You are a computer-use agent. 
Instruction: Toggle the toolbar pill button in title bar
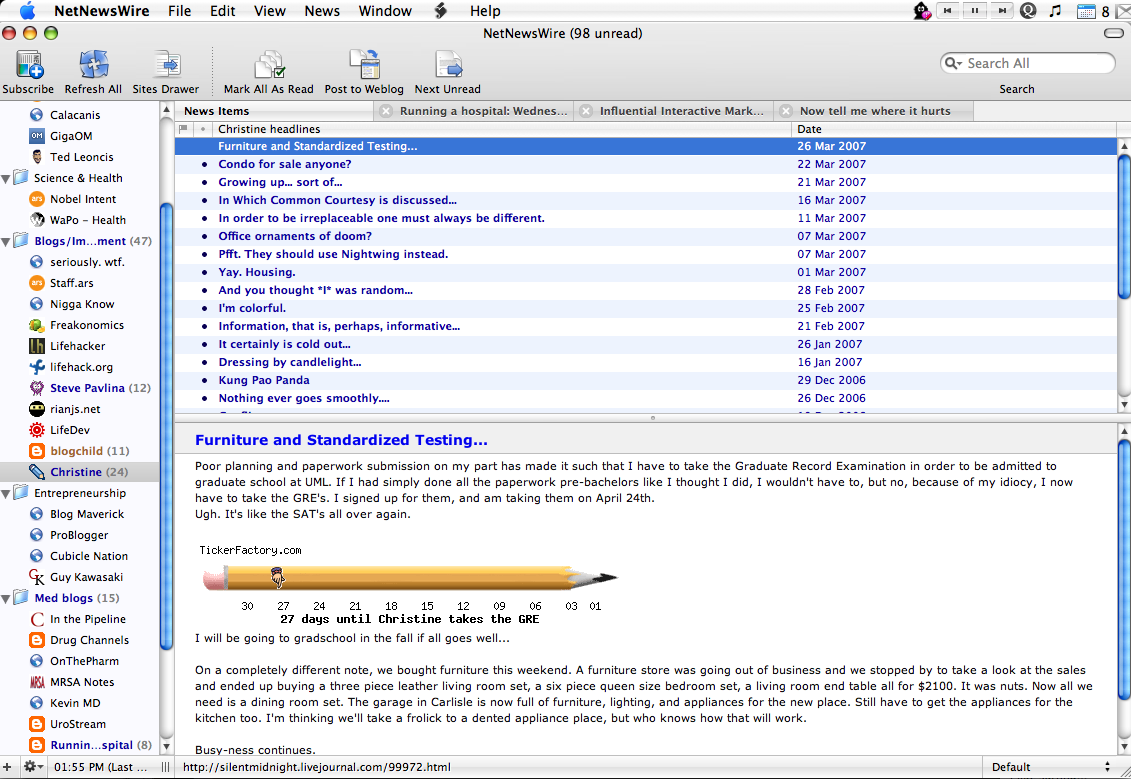click(x=1114, y=33)
